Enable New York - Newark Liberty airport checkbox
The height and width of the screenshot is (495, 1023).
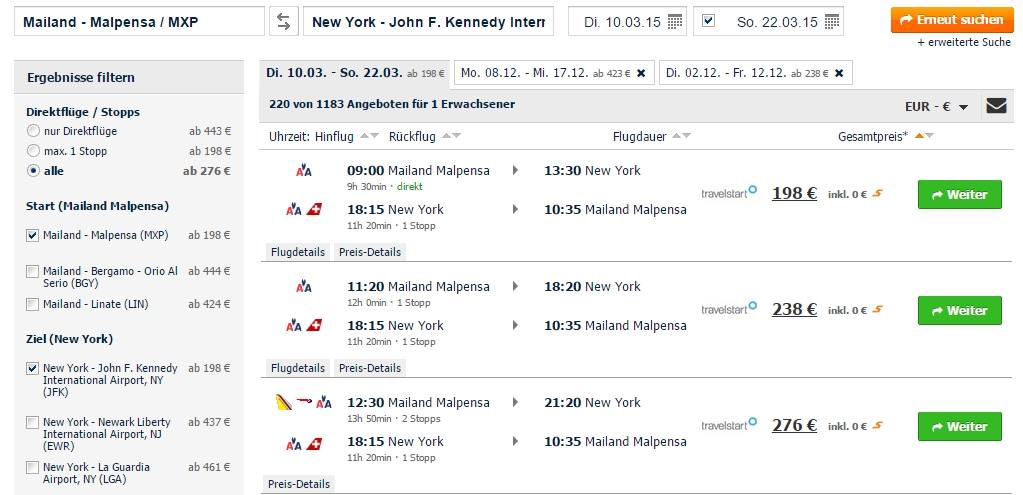pyautogui.click(x=33, y=423)
